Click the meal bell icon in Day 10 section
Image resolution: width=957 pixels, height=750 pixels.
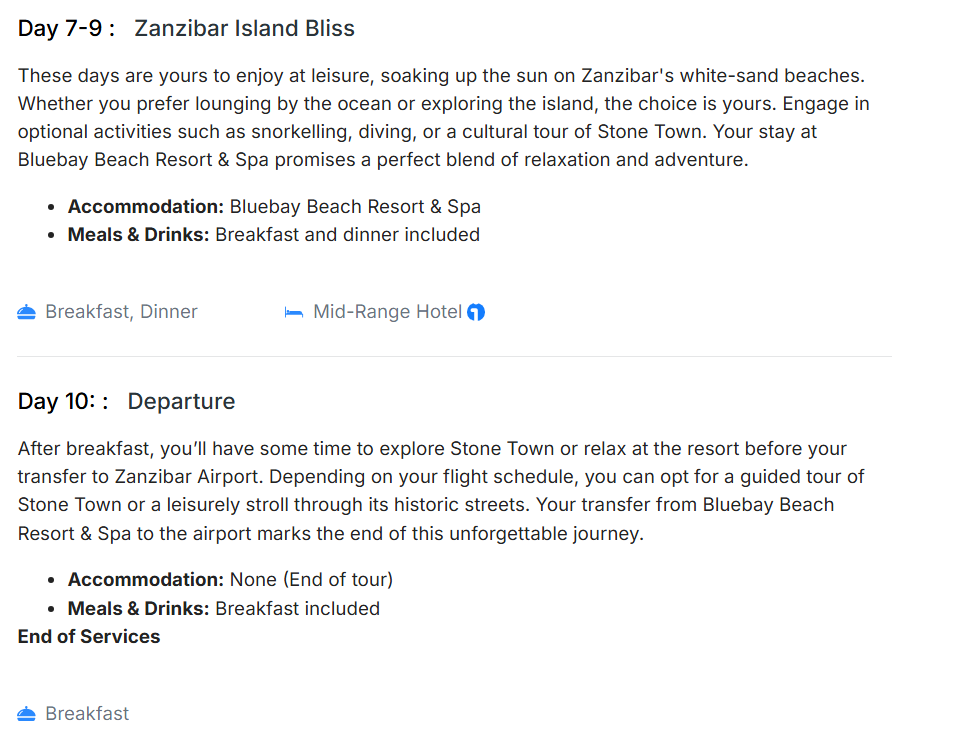(27, 714)
